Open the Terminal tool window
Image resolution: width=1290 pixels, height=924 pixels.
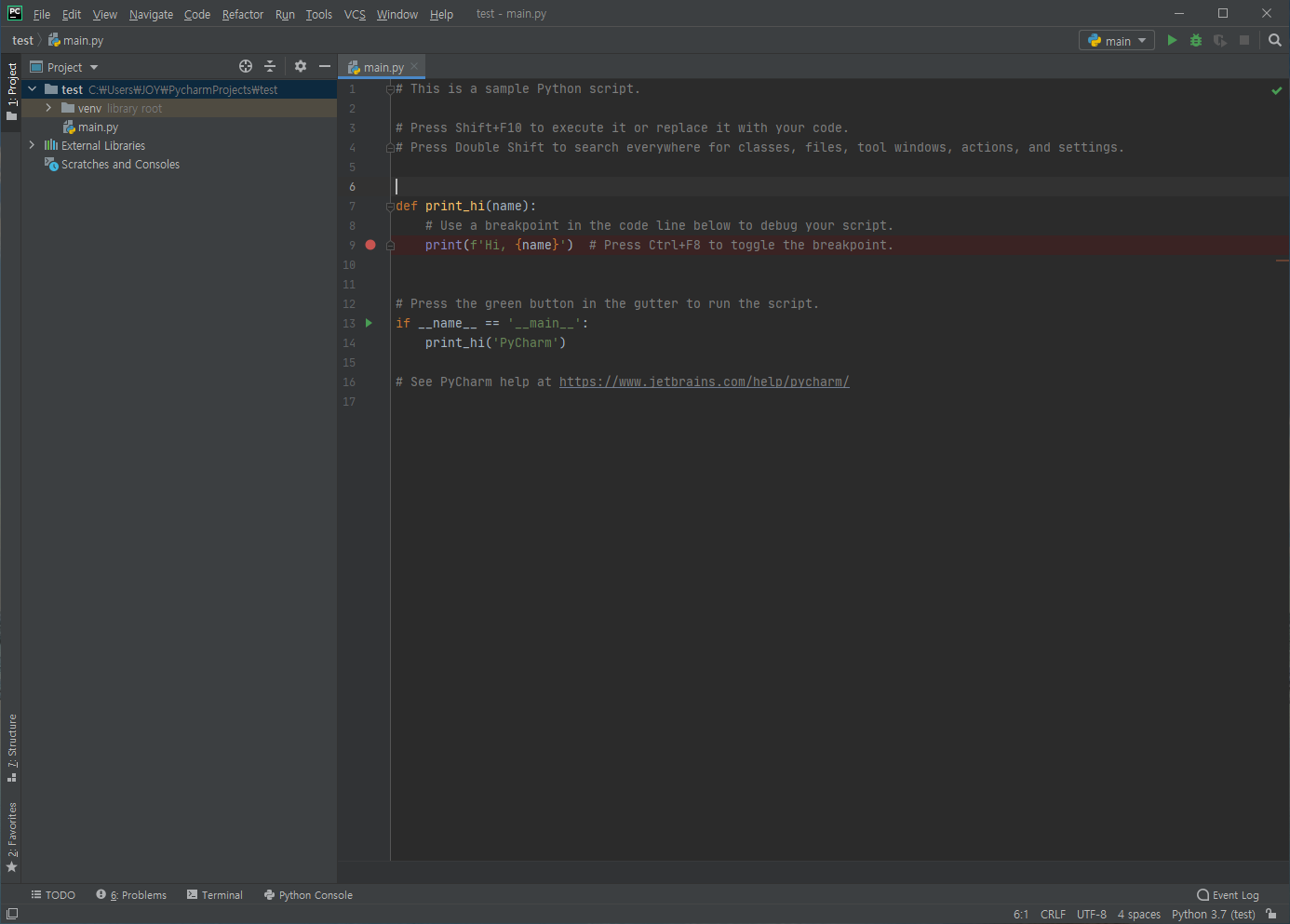click(x=215, y=895)
